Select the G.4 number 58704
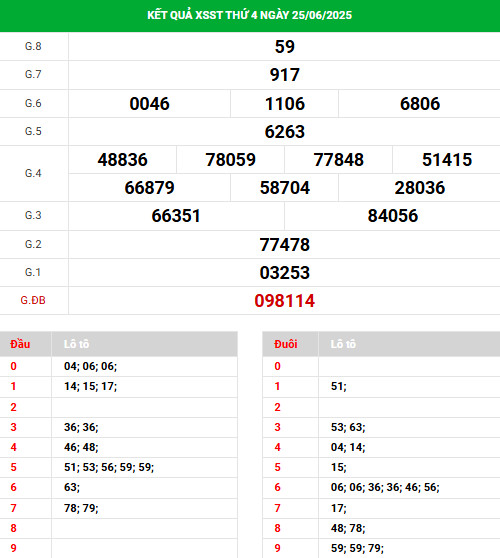Screen dimensions: 500x558 pyautogui.click(x=285, y=188)
